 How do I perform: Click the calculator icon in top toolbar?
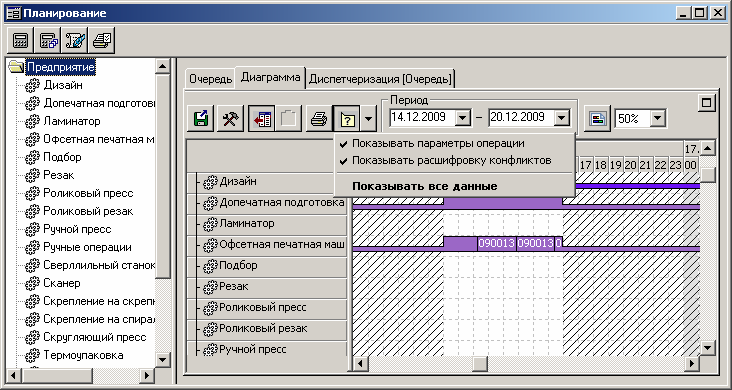(20, 41)
